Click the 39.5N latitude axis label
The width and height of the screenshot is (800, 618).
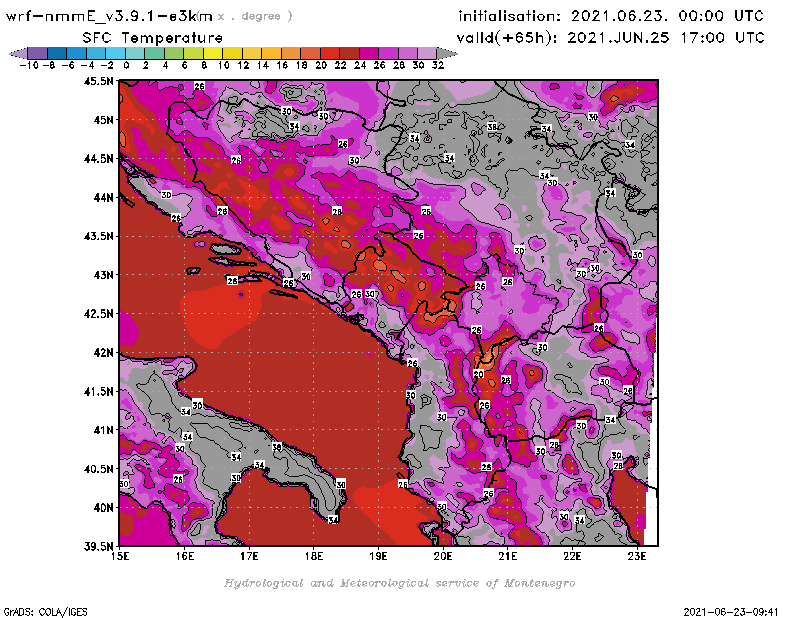coord(98,546)
